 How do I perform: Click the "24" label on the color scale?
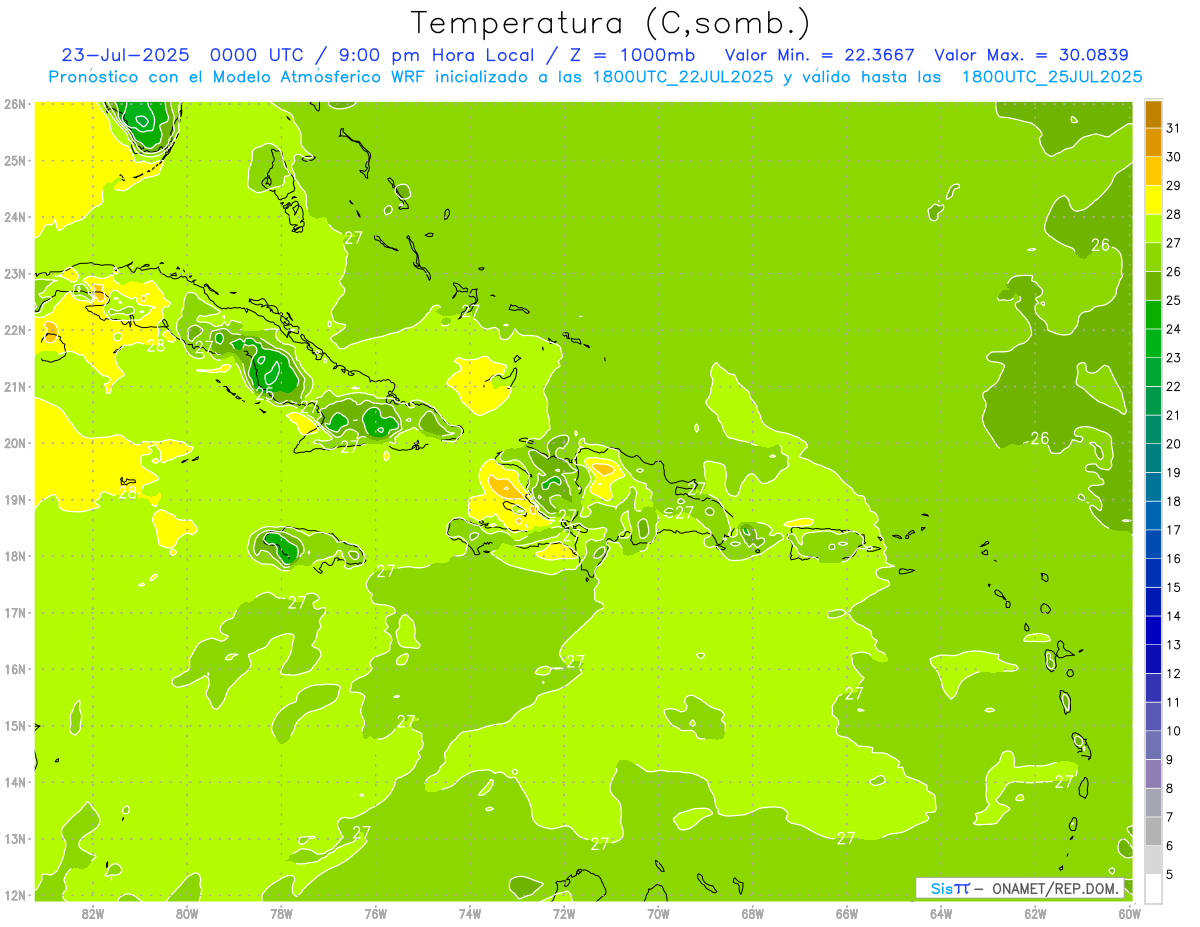point(1173,329)
